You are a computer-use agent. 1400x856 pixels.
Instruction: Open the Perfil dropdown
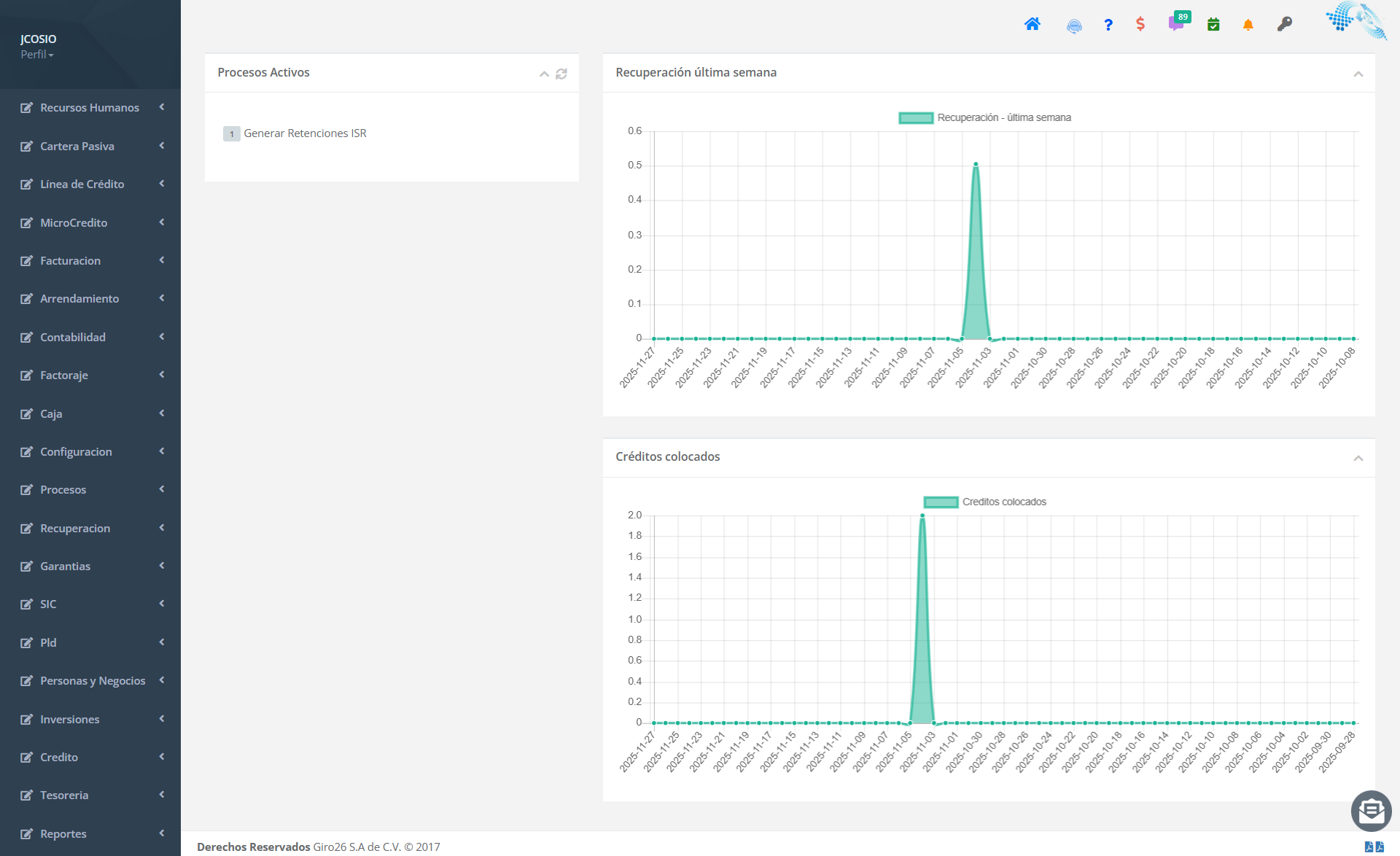(36, 55)
